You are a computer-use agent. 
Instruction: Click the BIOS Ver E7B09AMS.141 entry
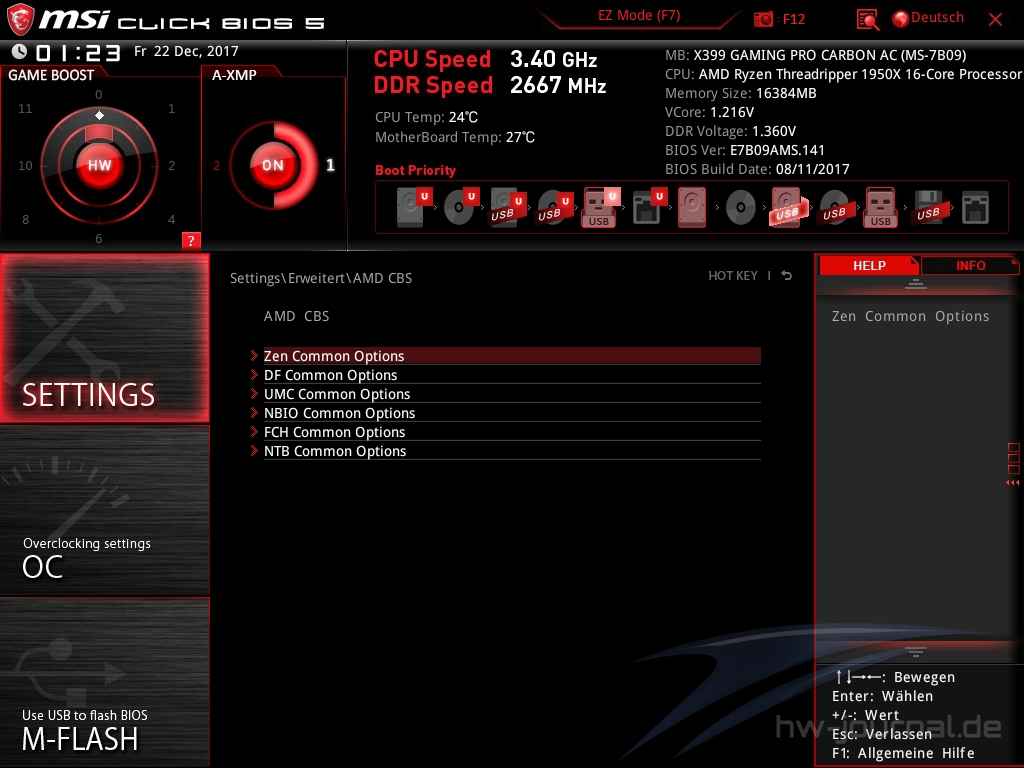[744, 150]
